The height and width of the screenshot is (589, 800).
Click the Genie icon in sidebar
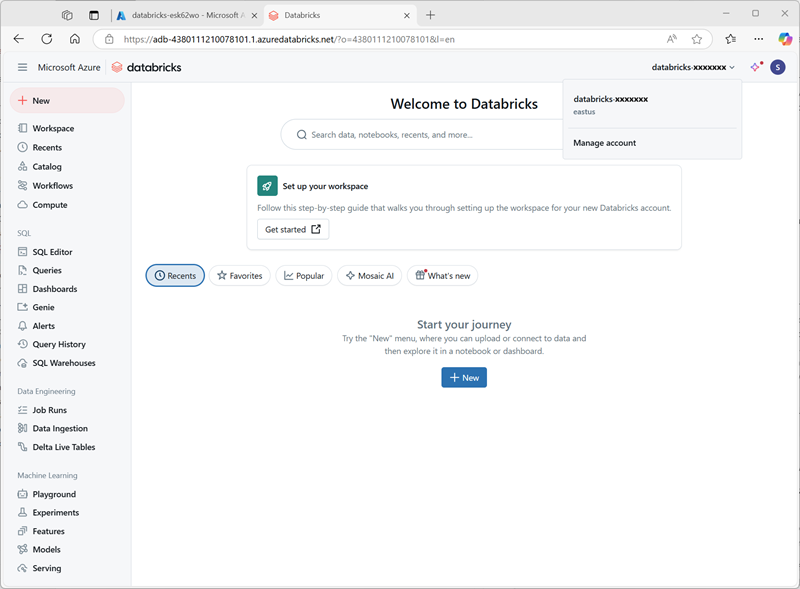[x=22, y=307]
